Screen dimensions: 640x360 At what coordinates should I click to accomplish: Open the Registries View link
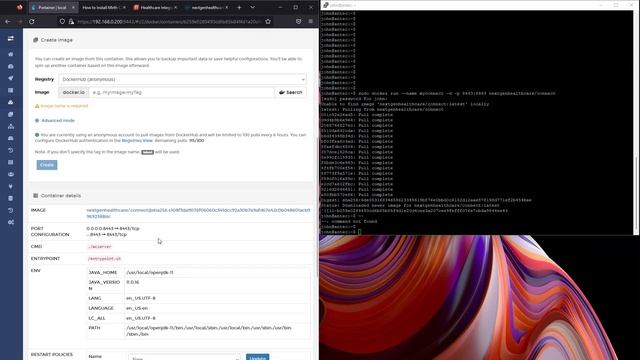[x=137, y=140]
